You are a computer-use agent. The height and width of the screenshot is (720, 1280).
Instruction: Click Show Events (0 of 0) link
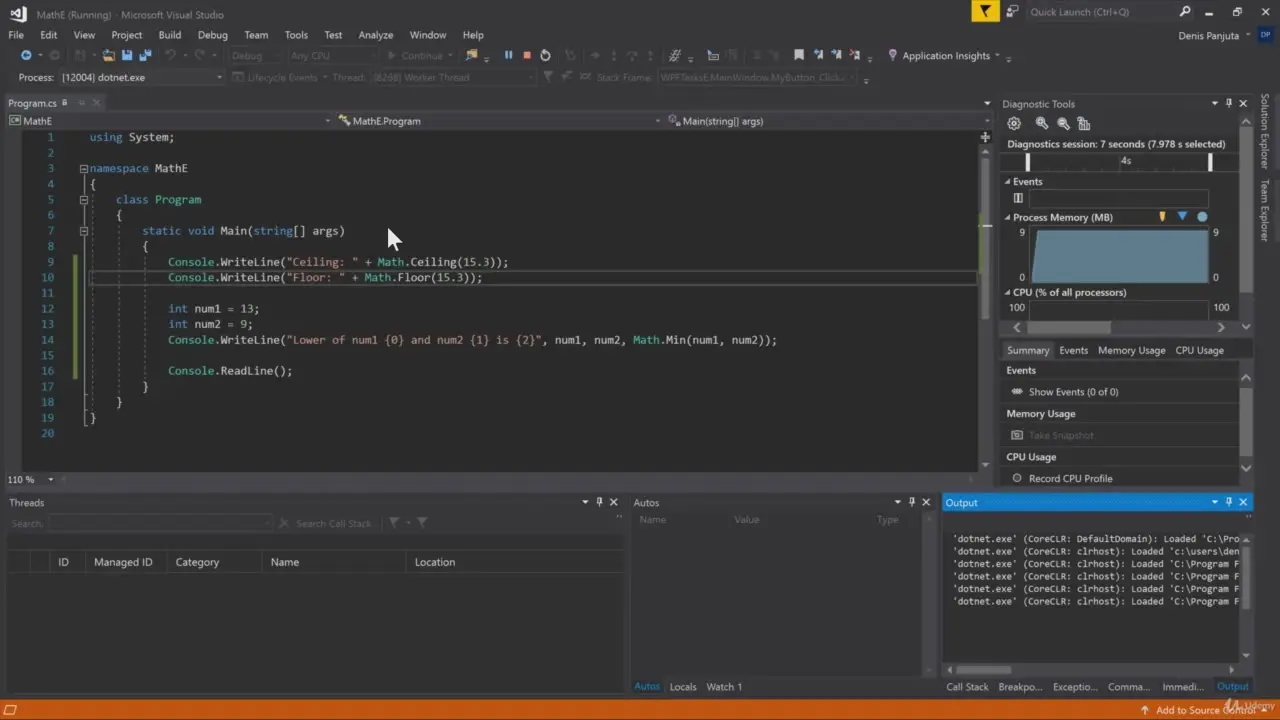point(1073,392)
